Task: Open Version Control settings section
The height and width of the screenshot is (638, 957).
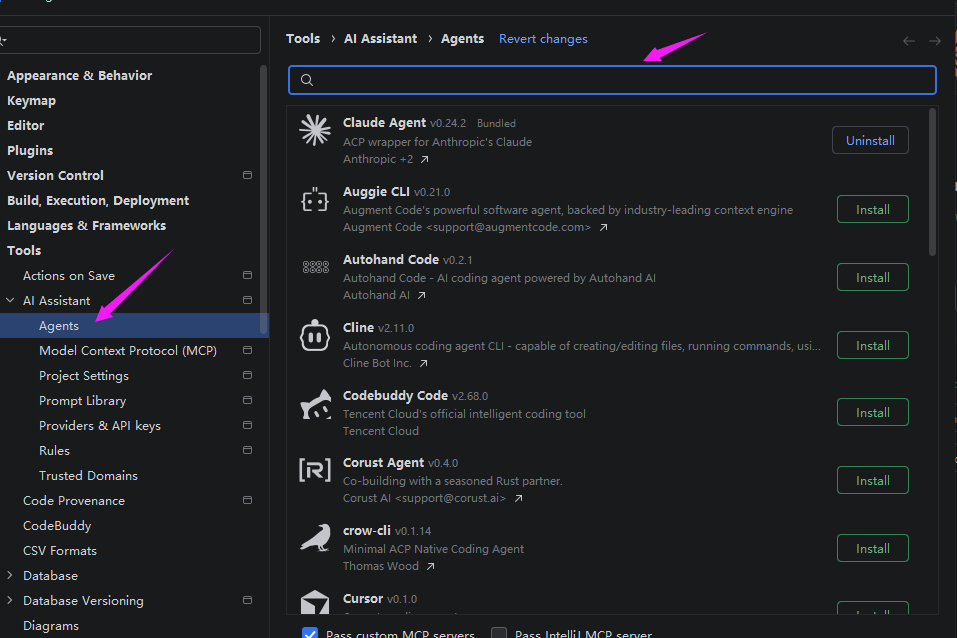Action: [x=55, y=176]
